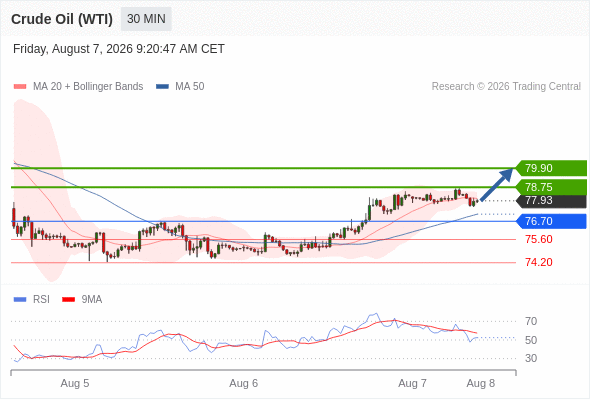
Task: Click the Aug 6 date axis label
Action: tap(244, 383)
